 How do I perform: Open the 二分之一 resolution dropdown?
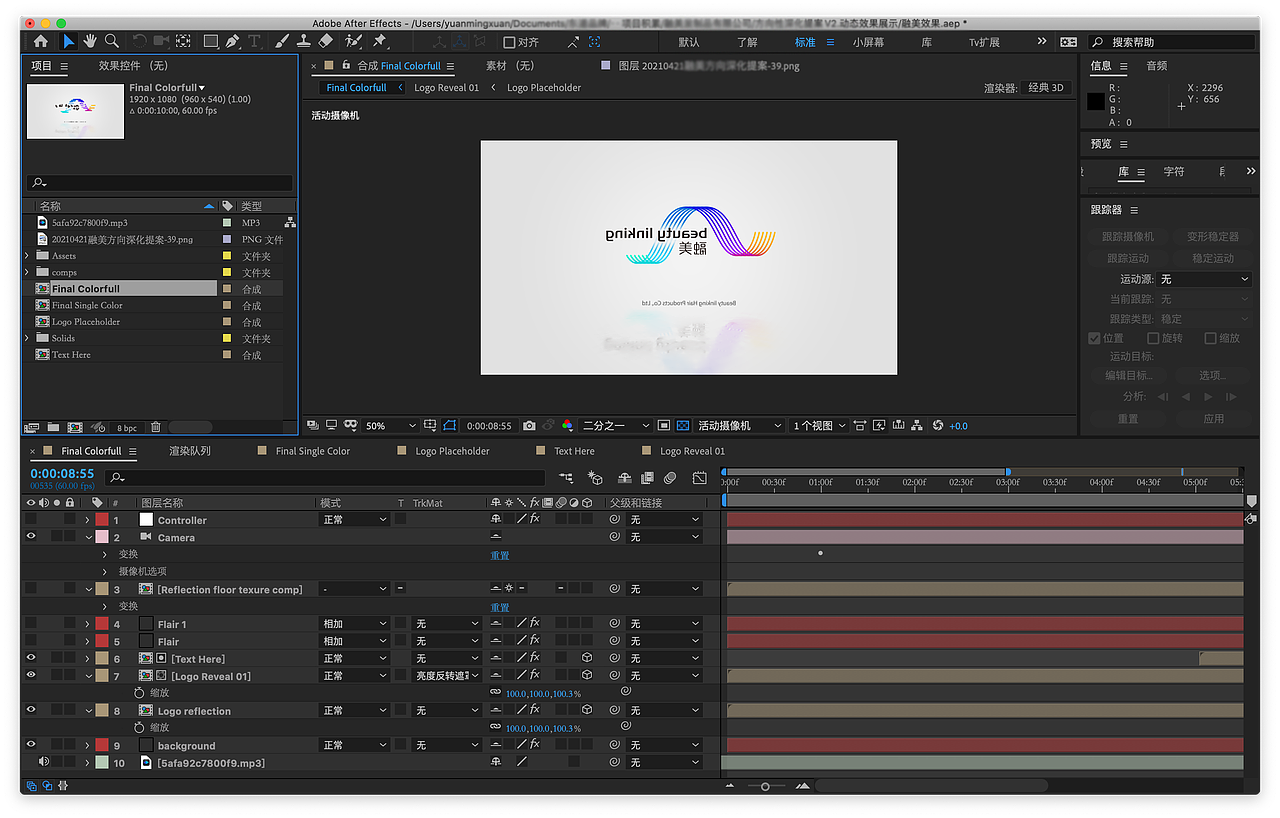(616, 425)
